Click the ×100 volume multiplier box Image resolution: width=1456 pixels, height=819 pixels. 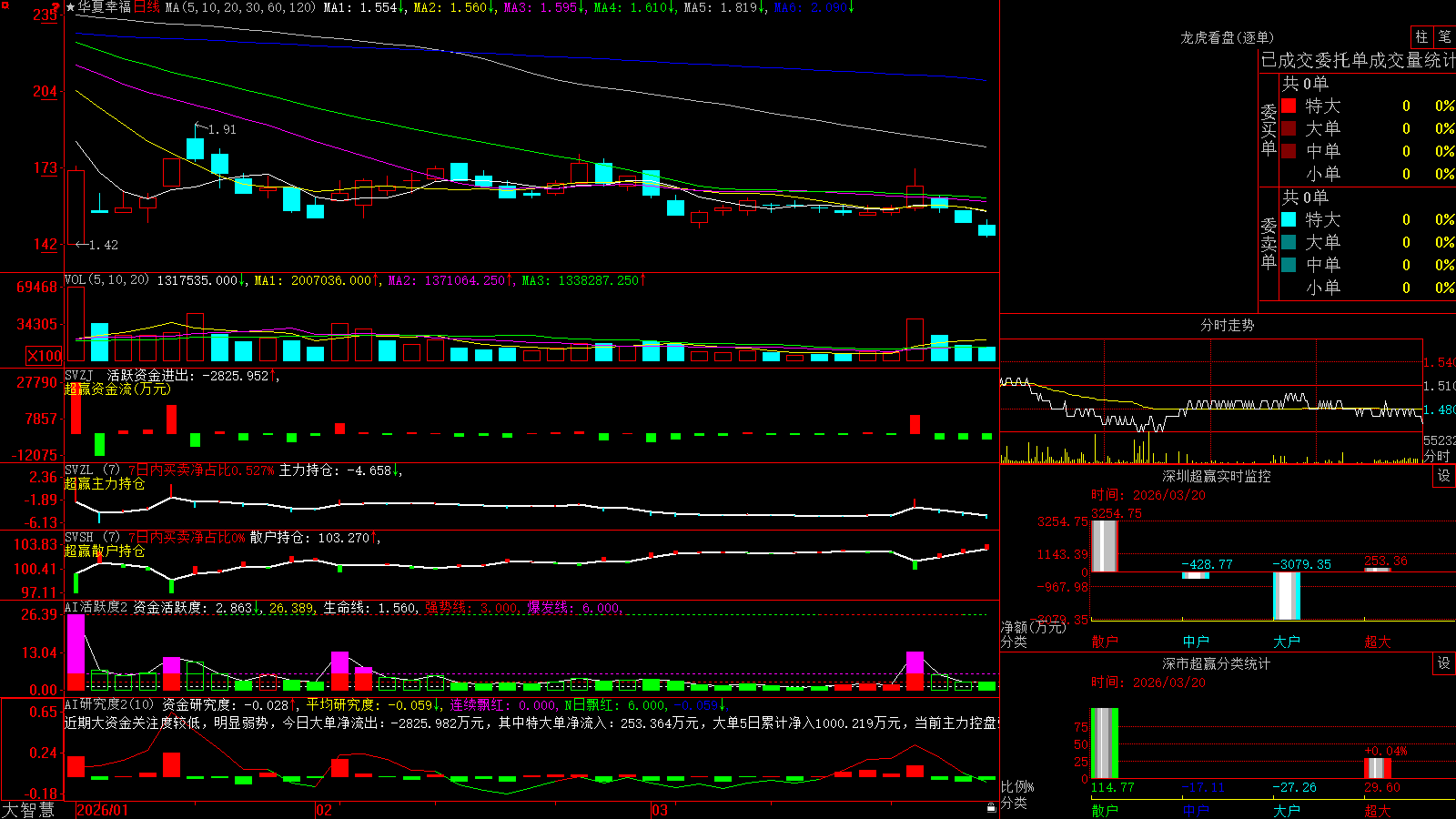pos(44,356)
